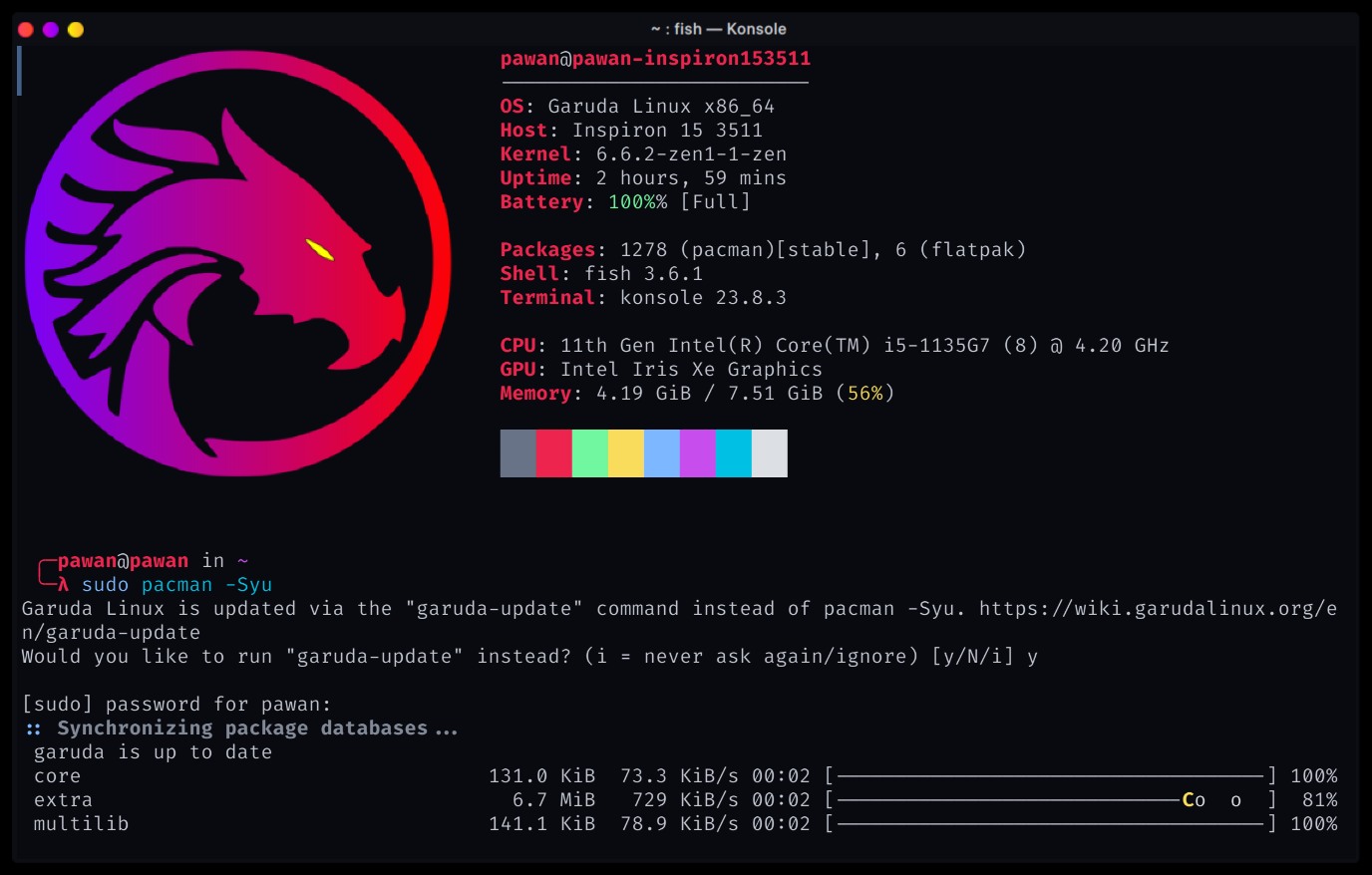Click the red close window button
1372x875 pixels.
coord(26,30)
